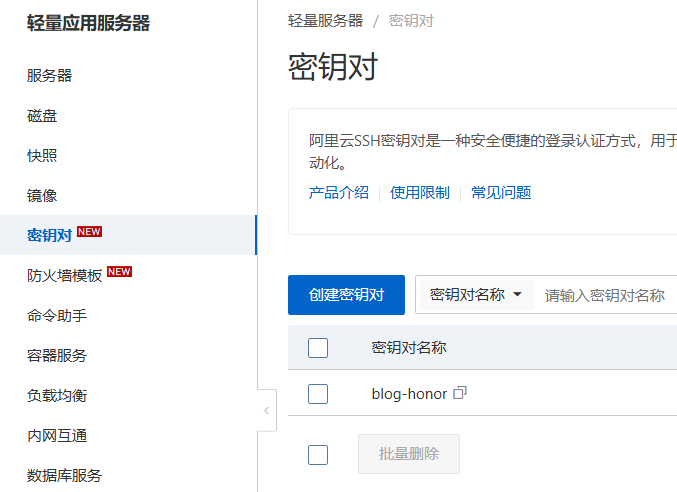
Task: Click the 创建密钥对 button
Action: click(346, 295)
